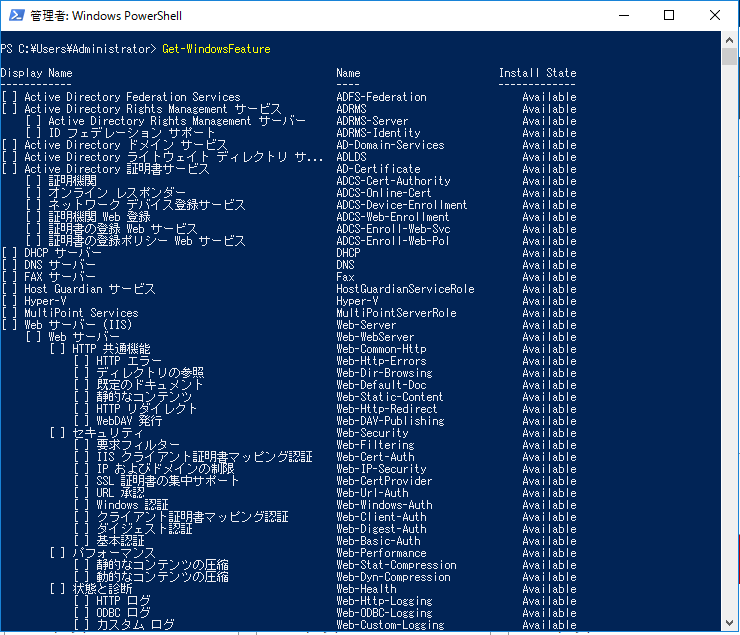This screenshot has width=740, height=635.
Task: Click the DNS サーバー checkbox brackets
Action: 9,265
